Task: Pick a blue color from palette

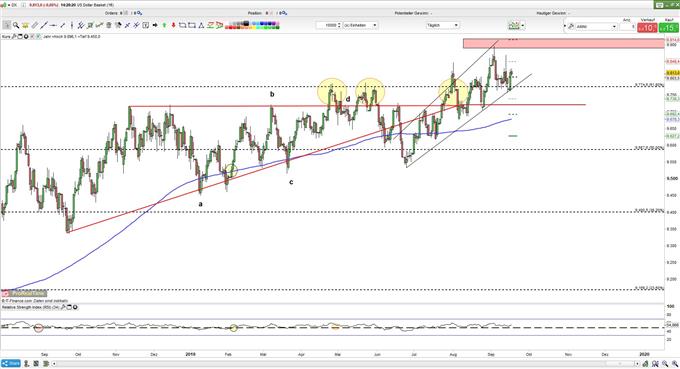Action: tap(263, 23)
